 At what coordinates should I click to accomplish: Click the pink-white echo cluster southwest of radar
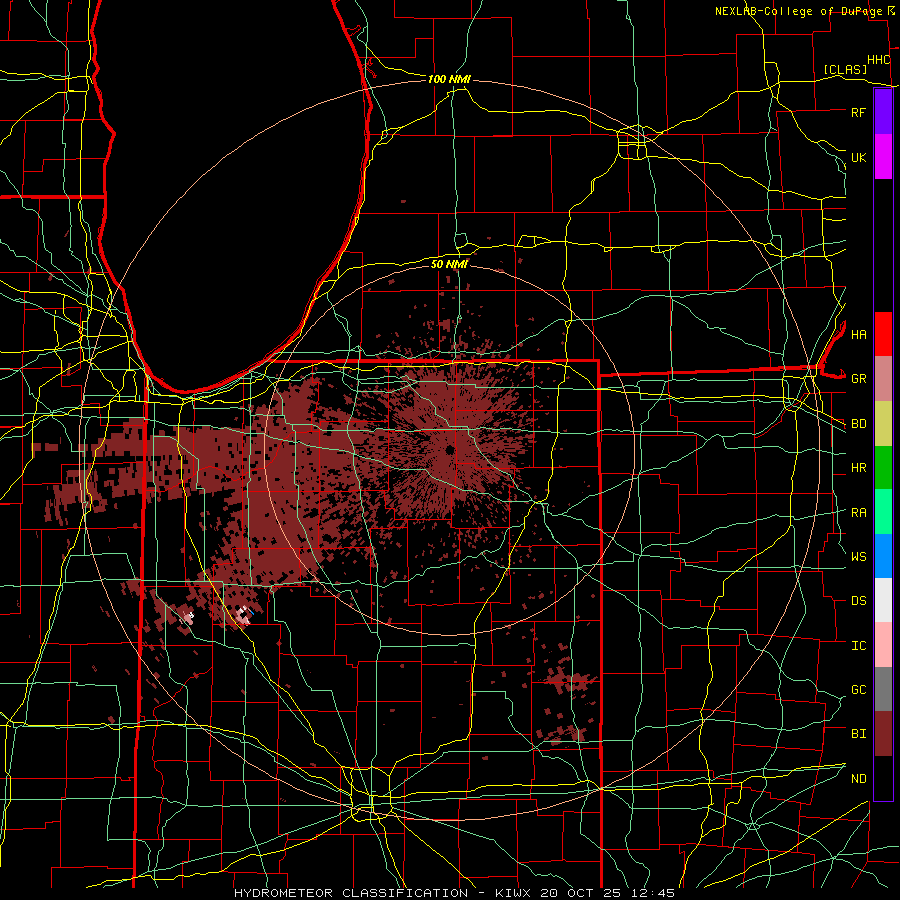pyautogui.click(x=245, y=615)
